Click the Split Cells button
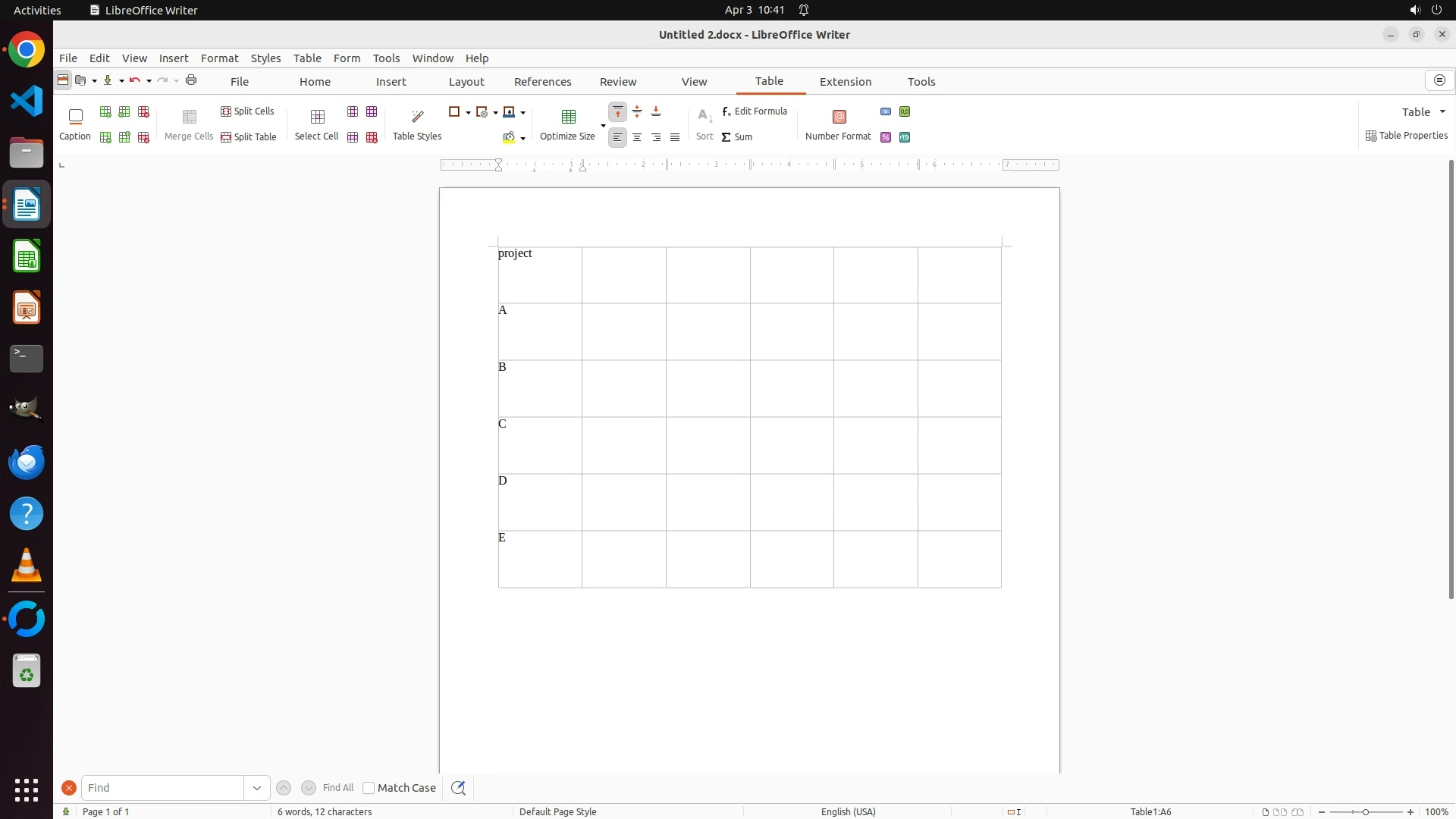This screenshot has width=1456, height=819. 247,111
